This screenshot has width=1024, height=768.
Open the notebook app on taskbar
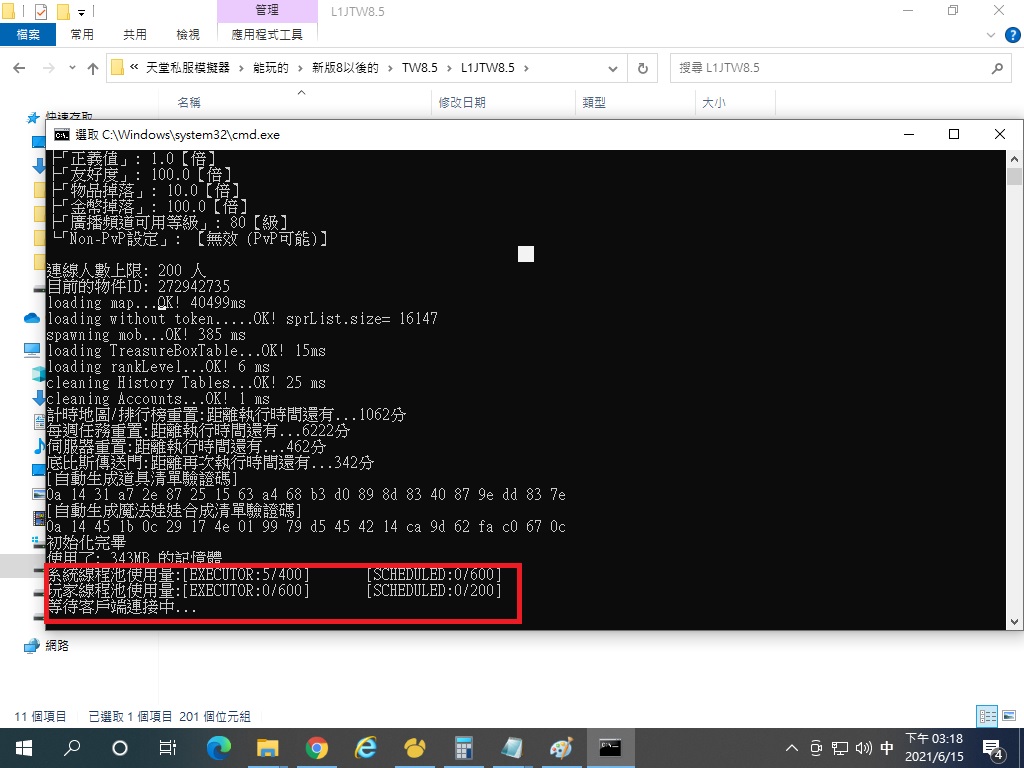[512, 748]
